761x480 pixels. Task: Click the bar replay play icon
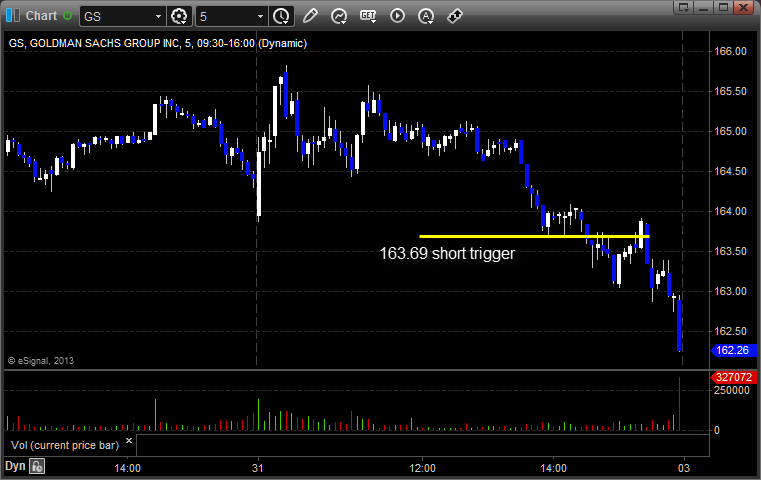click(397, 16)
